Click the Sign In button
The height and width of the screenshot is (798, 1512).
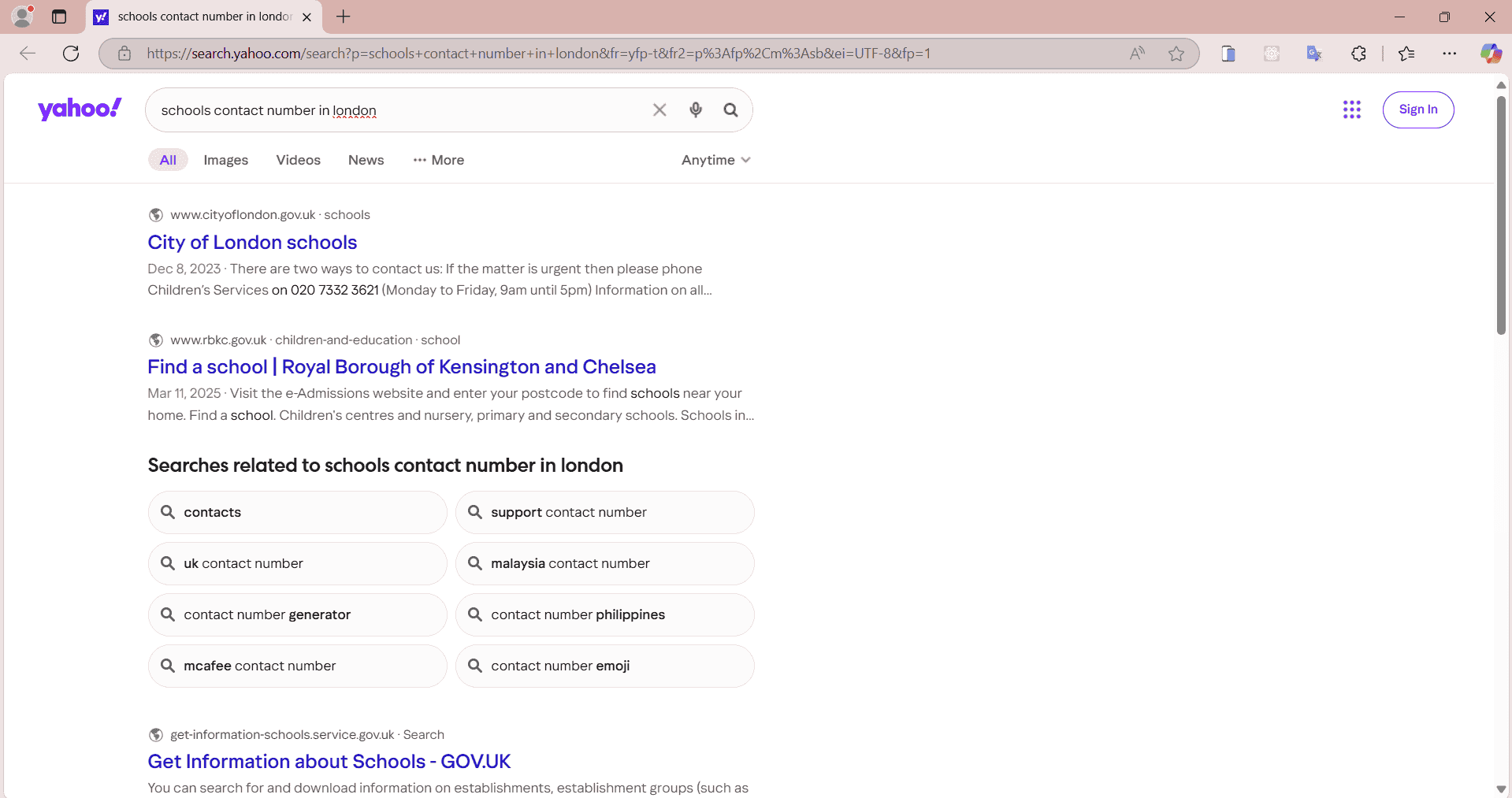(x=1418, y=109)
